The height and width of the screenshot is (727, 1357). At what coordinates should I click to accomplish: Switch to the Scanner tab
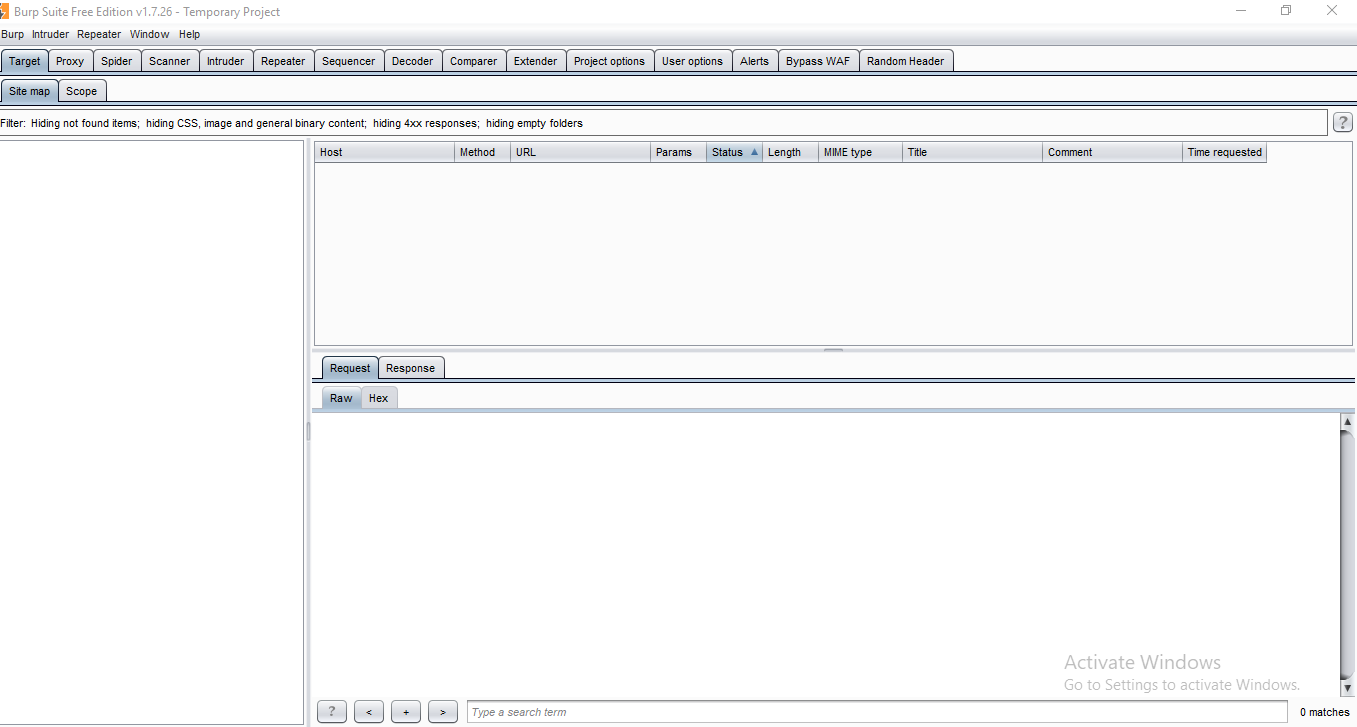coord(170,61)
